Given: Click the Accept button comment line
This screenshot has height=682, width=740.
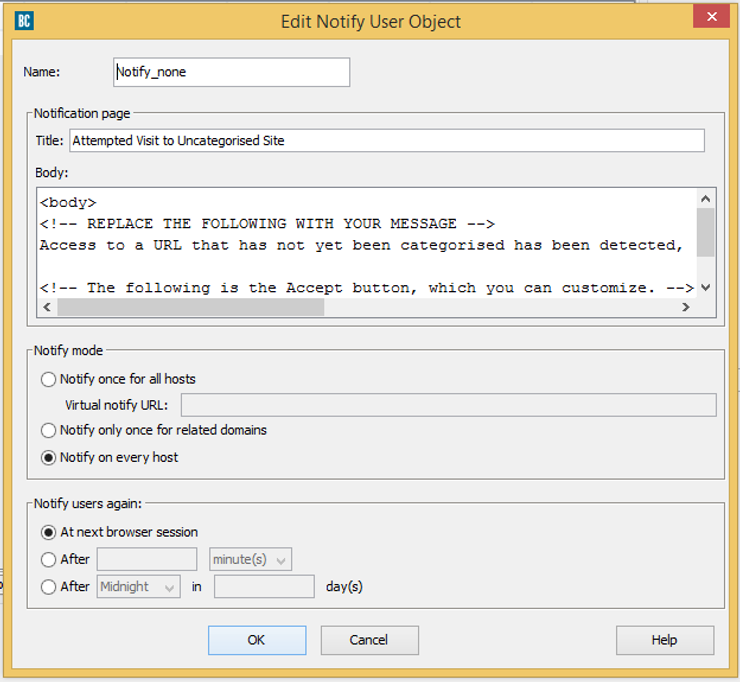Looking at the screenshot, I should pyautogui.click(x=367, y=288).
